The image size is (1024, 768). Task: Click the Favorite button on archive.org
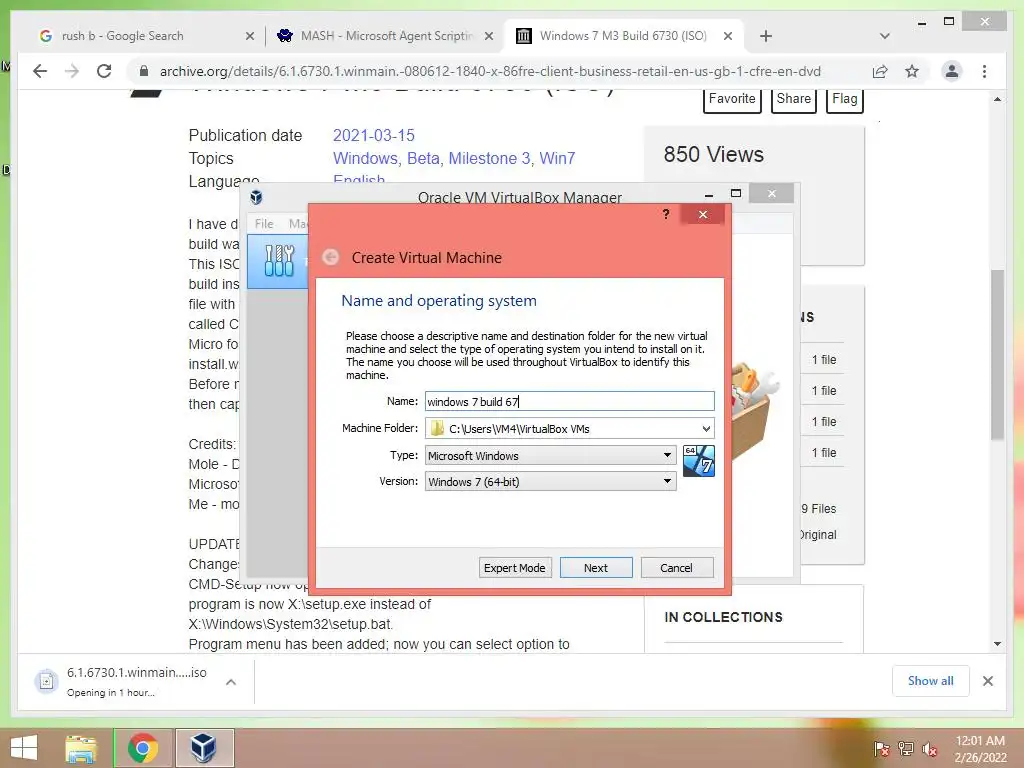[x=732, y=99]
